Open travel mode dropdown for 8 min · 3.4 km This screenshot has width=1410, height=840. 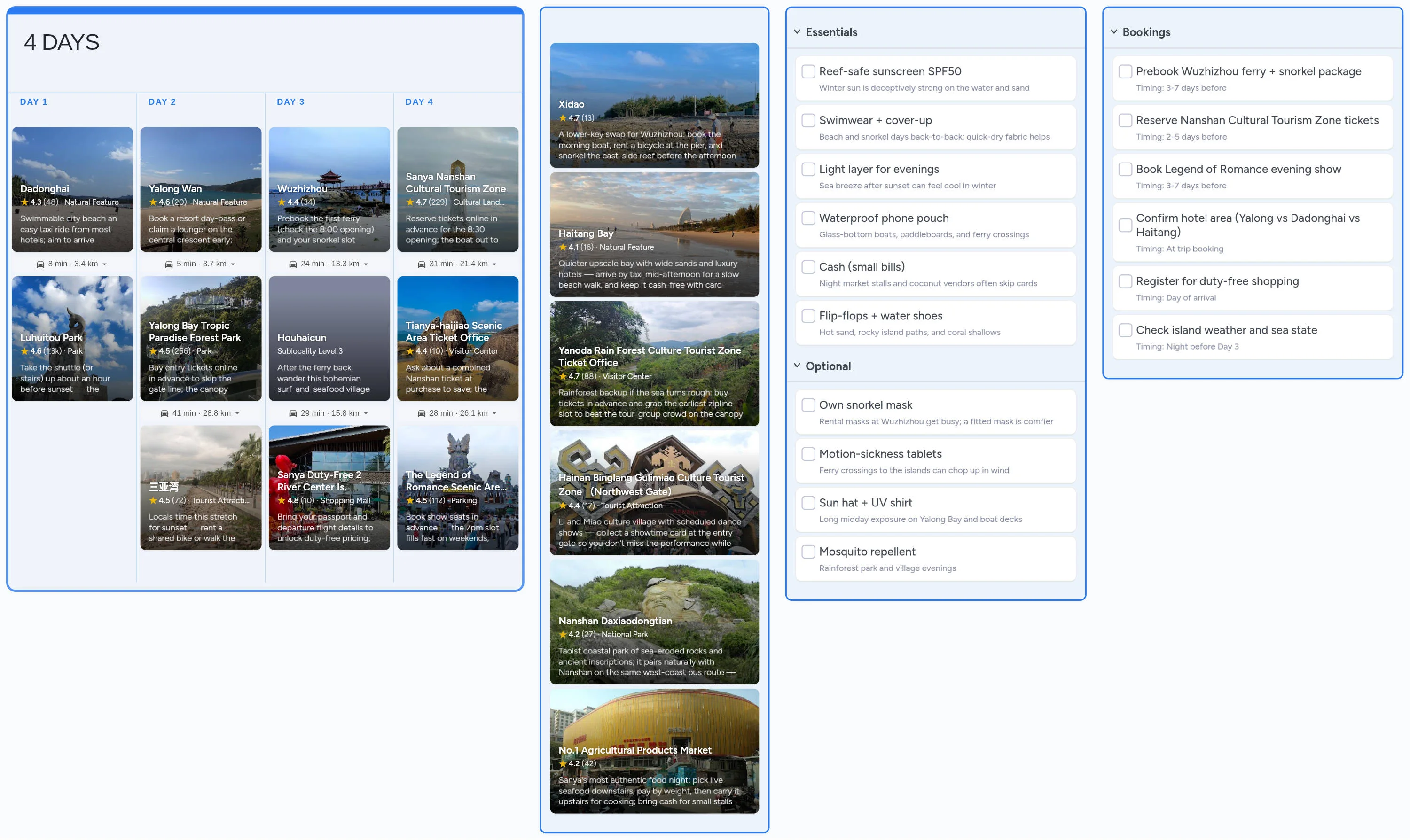[x=105, y=264]
